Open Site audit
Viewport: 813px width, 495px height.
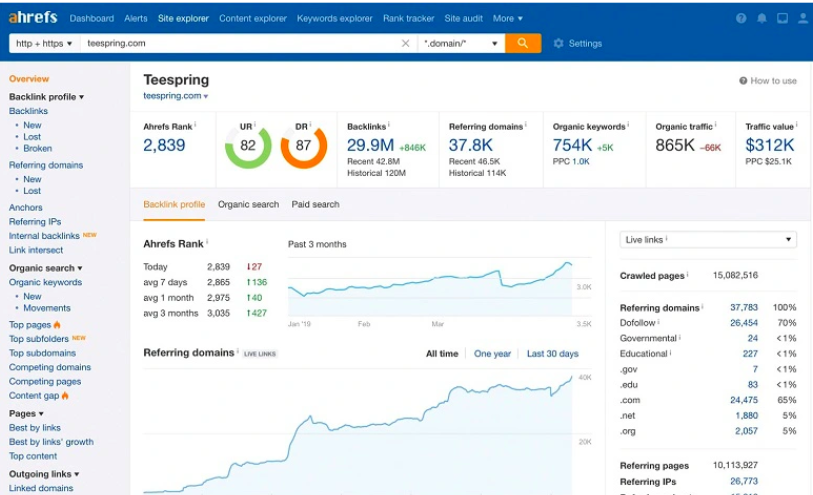point(464,18)
